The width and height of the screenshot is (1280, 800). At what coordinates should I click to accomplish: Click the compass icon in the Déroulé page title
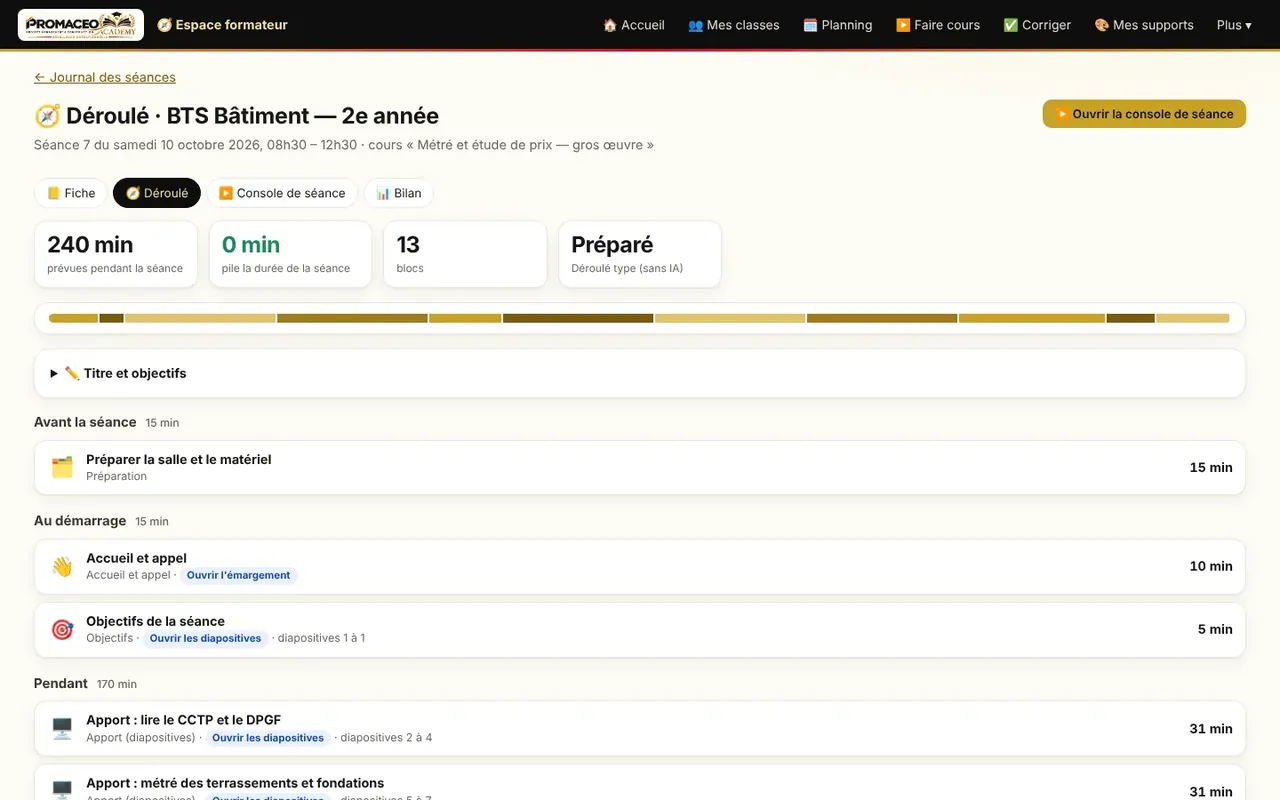(x=47, y=116)
